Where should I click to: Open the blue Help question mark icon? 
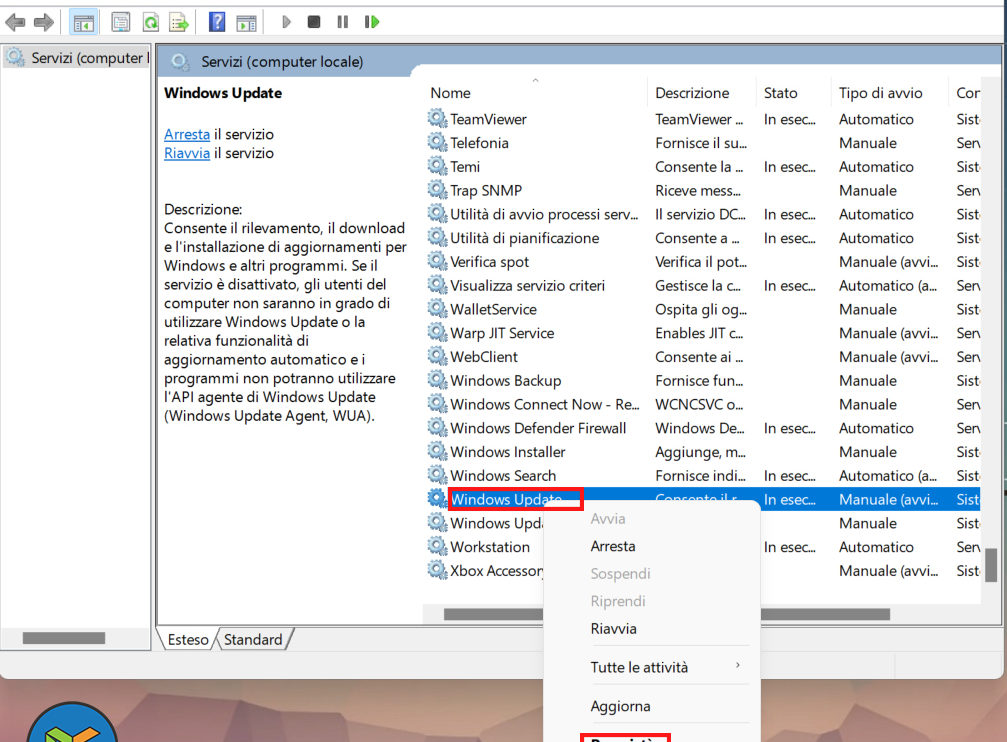pos(217,22)
